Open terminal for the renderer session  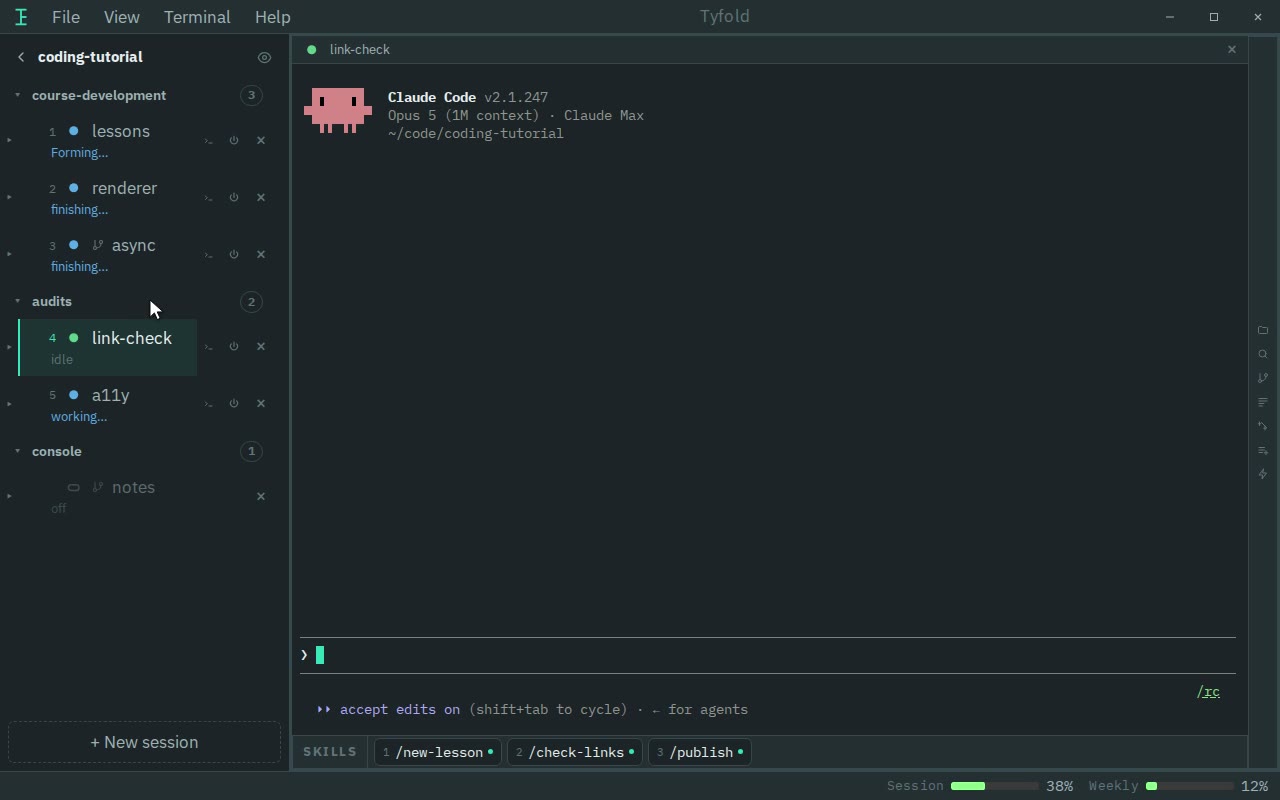pos(208,198)
